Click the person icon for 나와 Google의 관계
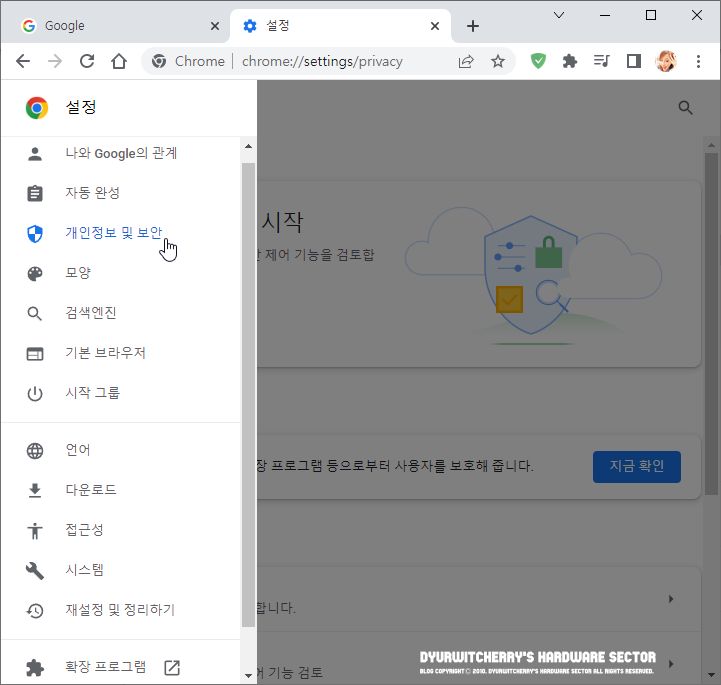721x685 pixels. [35, 154]
